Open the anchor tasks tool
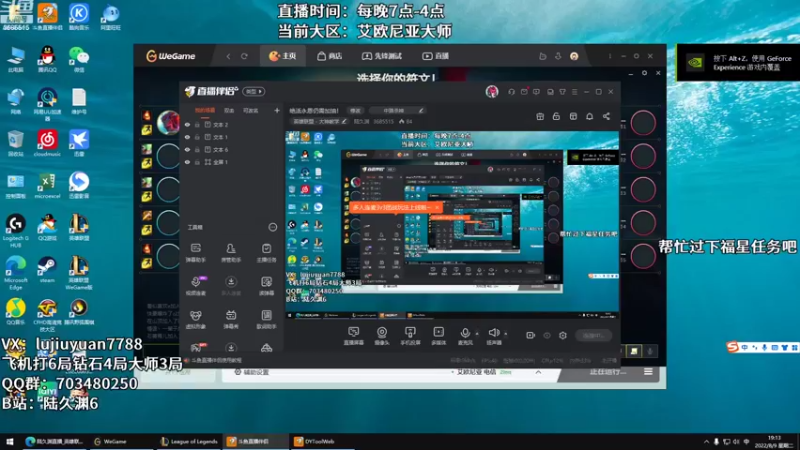The image size is (800, 450). coord(266,252)
